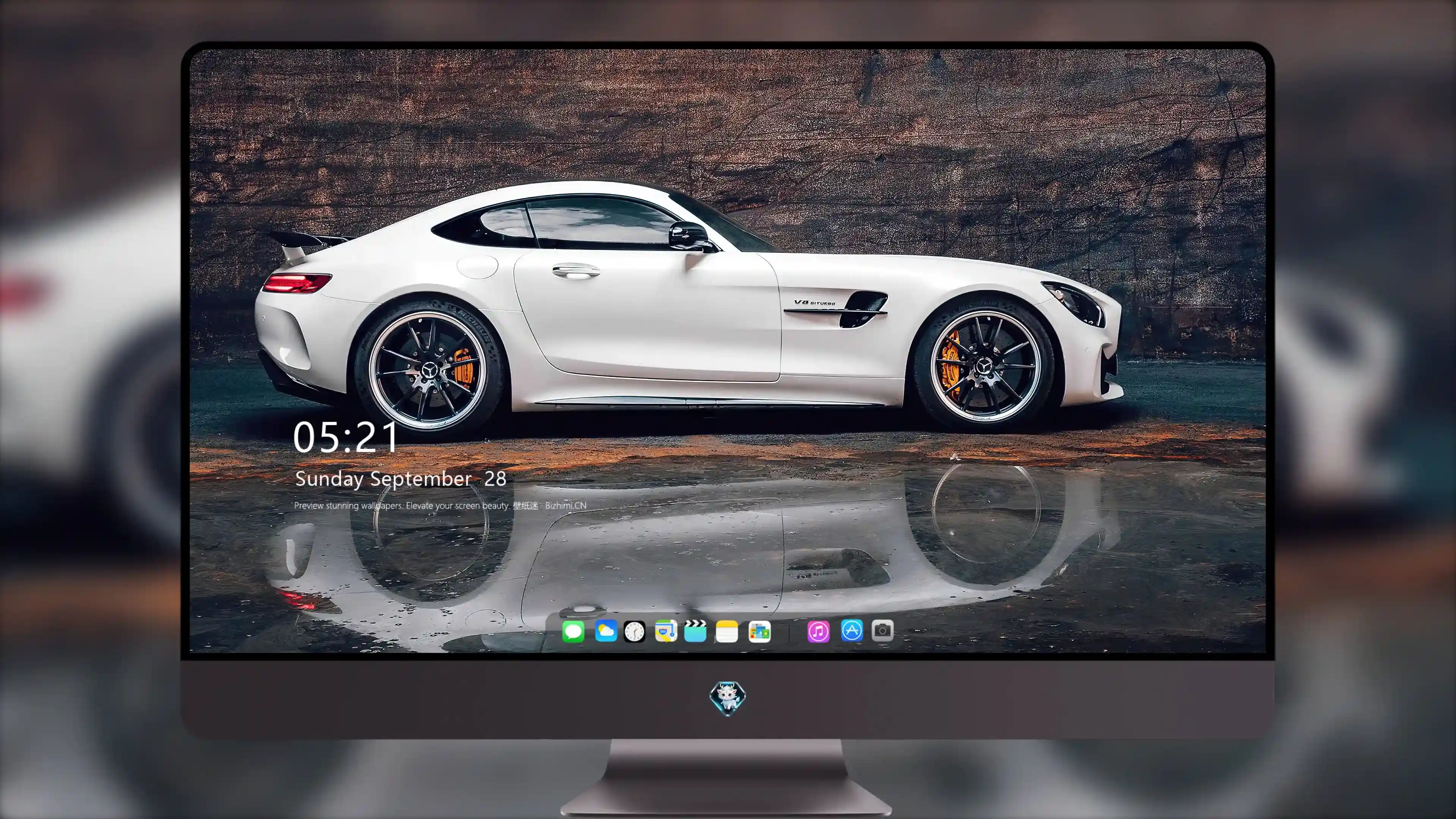Viewport: 1456px width, 819px height.
Task: Click the 05:21 clock display
Action: [x=345, y=438]
